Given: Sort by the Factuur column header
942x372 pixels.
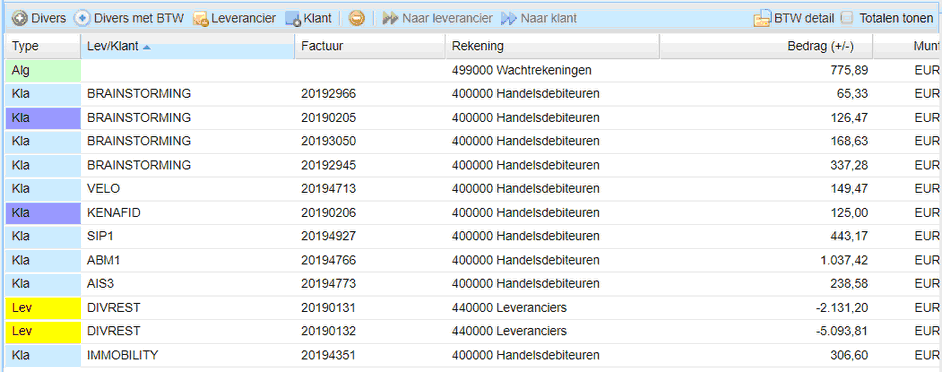Looking at the screenshot, I should (x=370, y=46).
